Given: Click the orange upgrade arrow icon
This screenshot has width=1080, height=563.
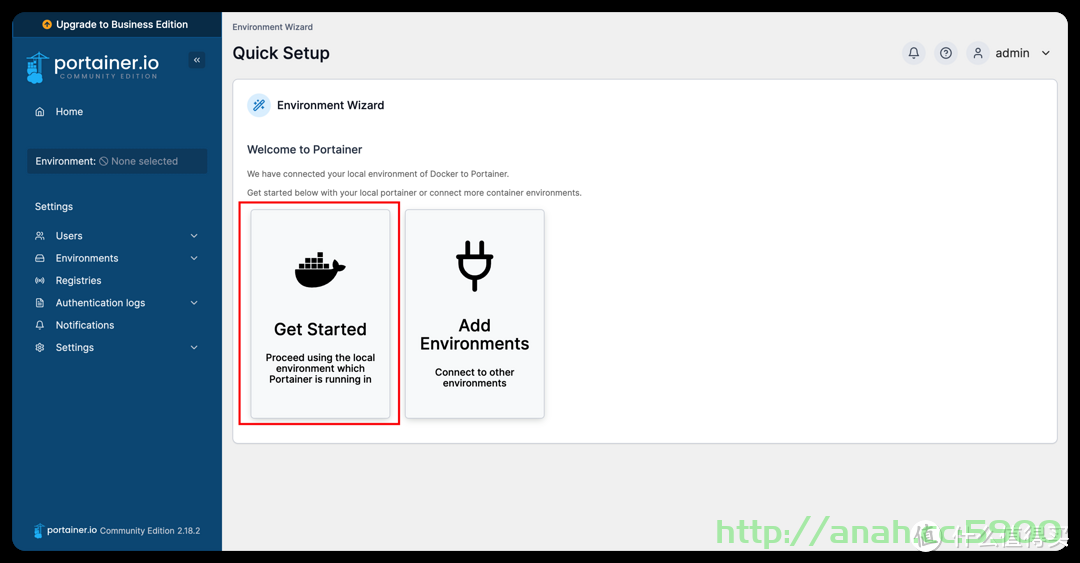Looking at the screenshot, I should (47, 24).
